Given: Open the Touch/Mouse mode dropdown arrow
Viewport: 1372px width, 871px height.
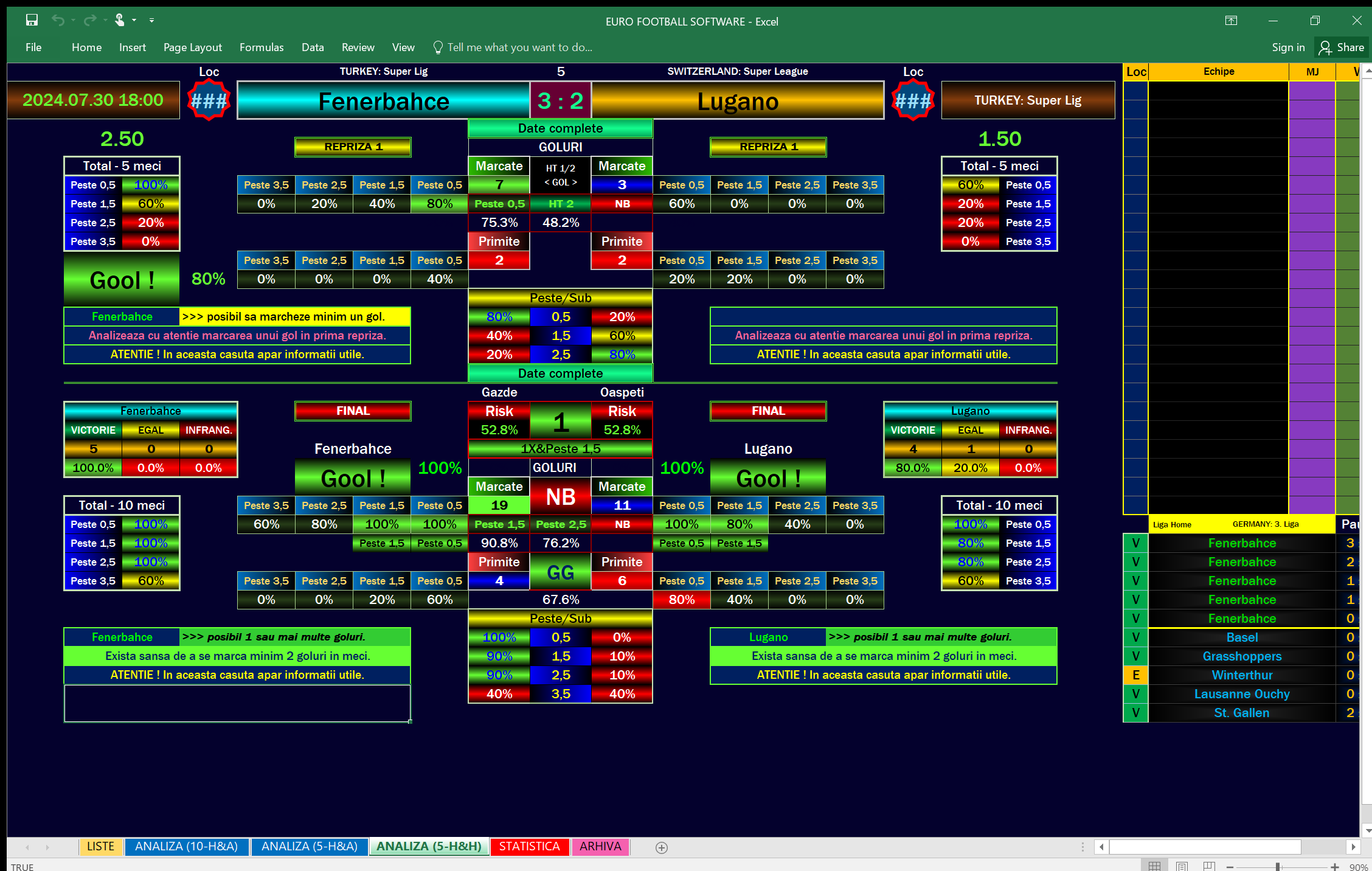Looking at the screenshot, I should click(x=135, y=20).
